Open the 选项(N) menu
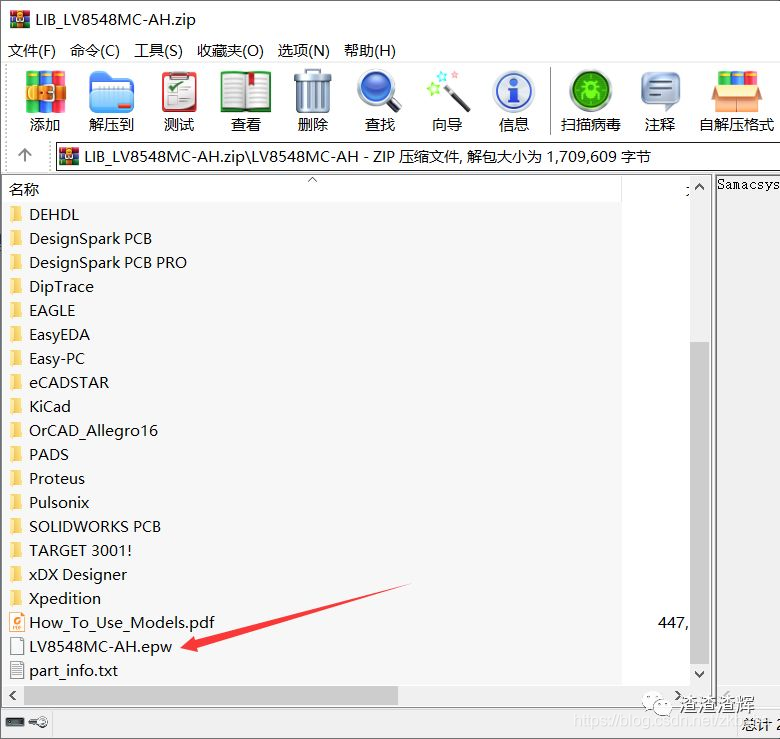This screenshot has width=780, height=739. point(303,50)
